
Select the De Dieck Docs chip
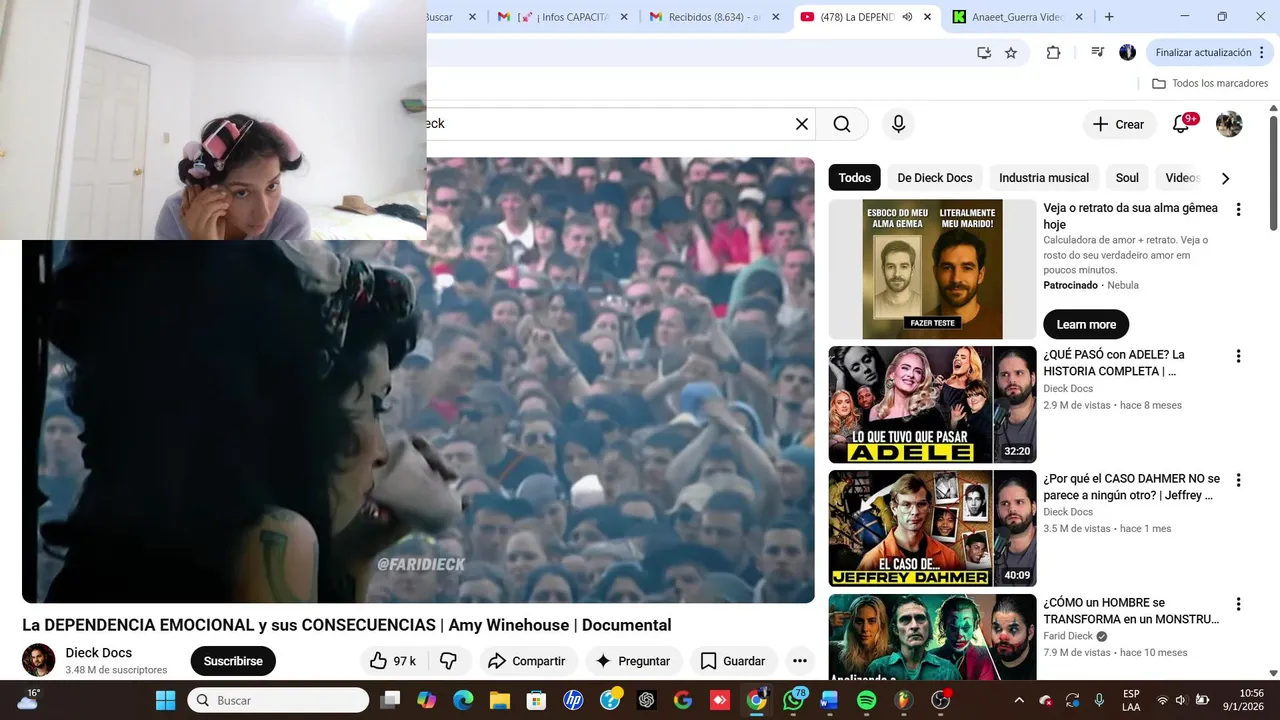point(935,178)
